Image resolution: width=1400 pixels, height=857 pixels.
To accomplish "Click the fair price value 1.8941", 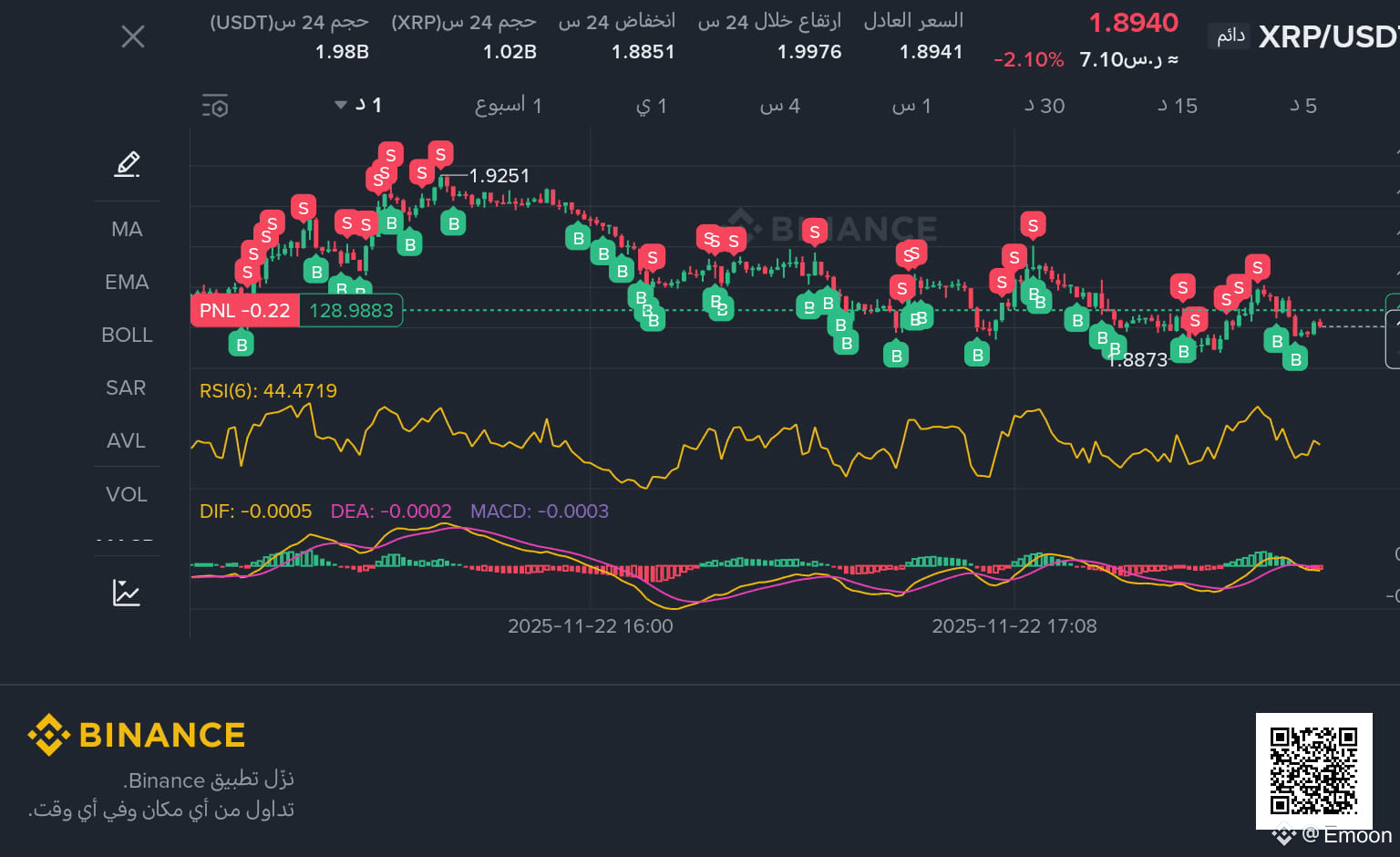I will pyautogui.click(x=932, y=52).
